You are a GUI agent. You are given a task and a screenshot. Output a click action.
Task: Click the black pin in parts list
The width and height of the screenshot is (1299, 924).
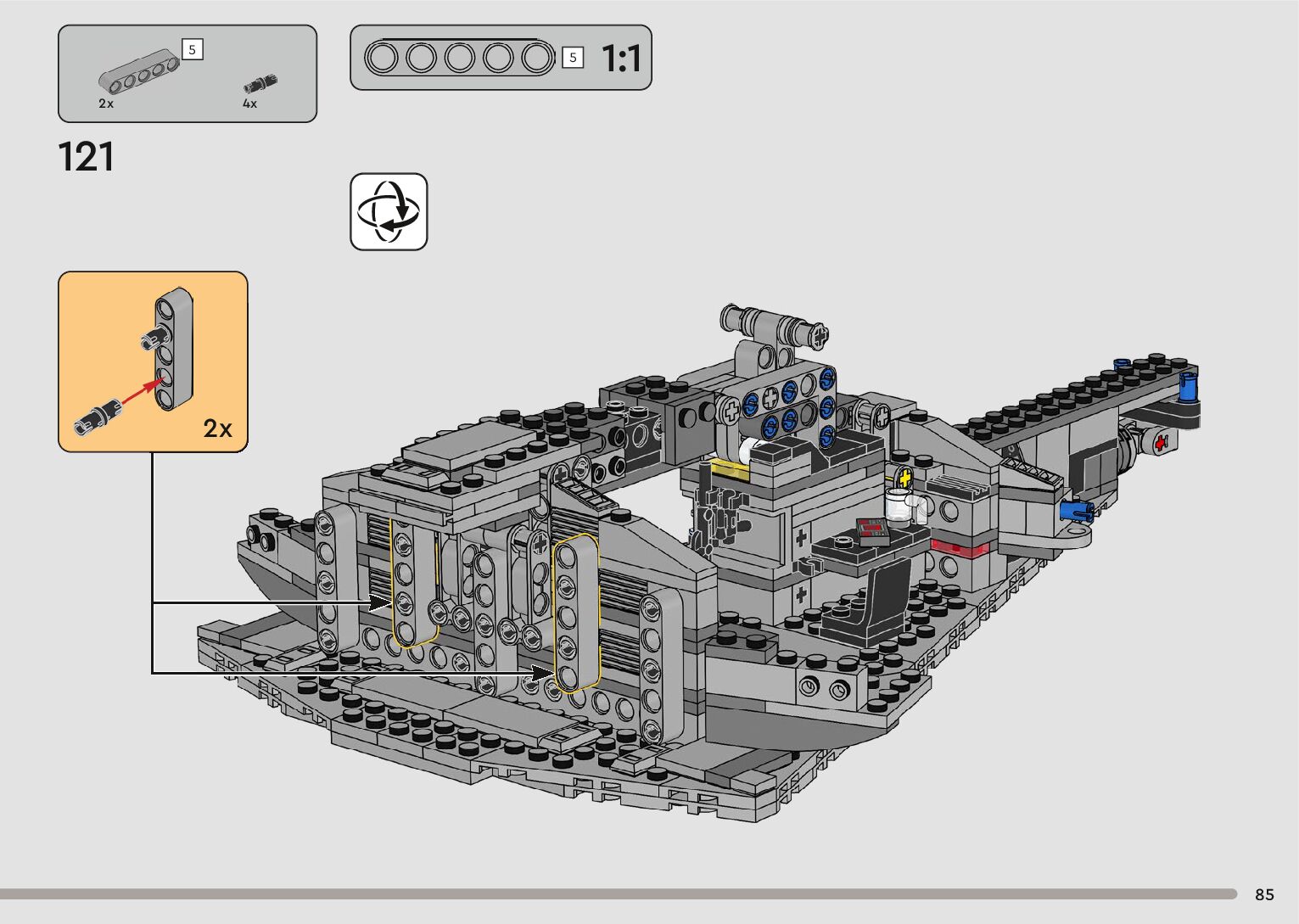tap(260, 84)
